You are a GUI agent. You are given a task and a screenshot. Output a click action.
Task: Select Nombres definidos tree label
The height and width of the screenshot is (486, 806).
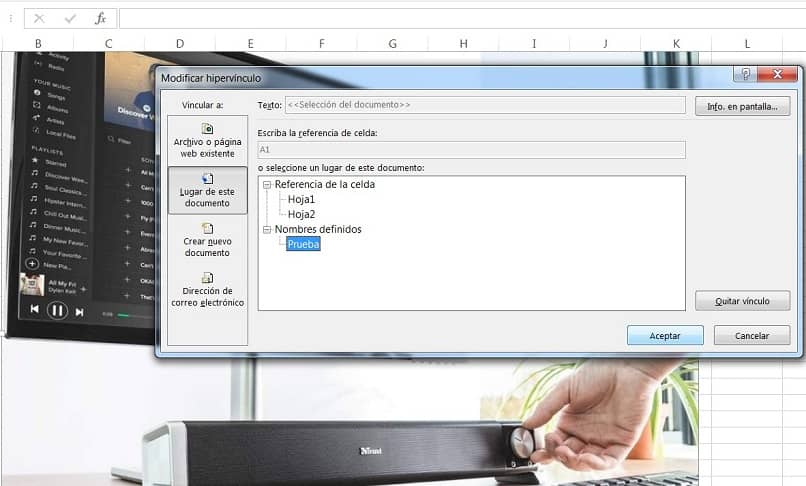[318, 229]
